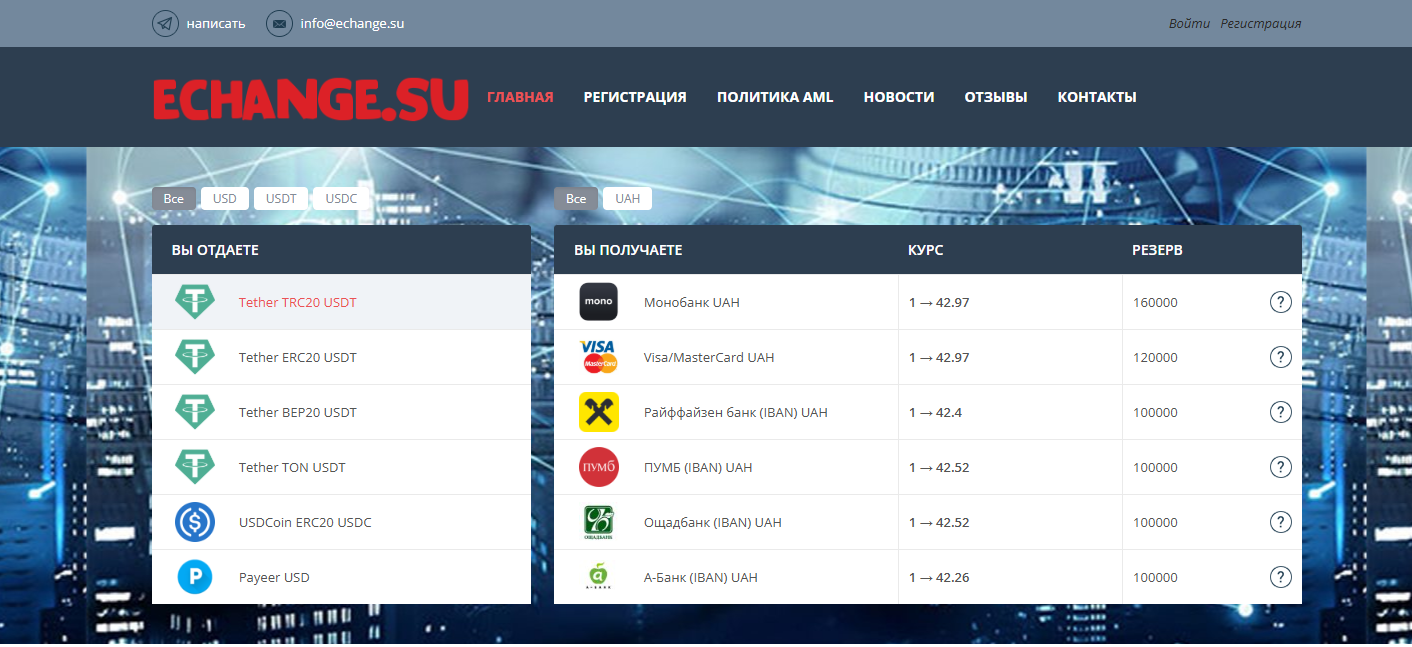1412x647 pixels.
Task: Click the email envelope icon
Action: (279, 23)
